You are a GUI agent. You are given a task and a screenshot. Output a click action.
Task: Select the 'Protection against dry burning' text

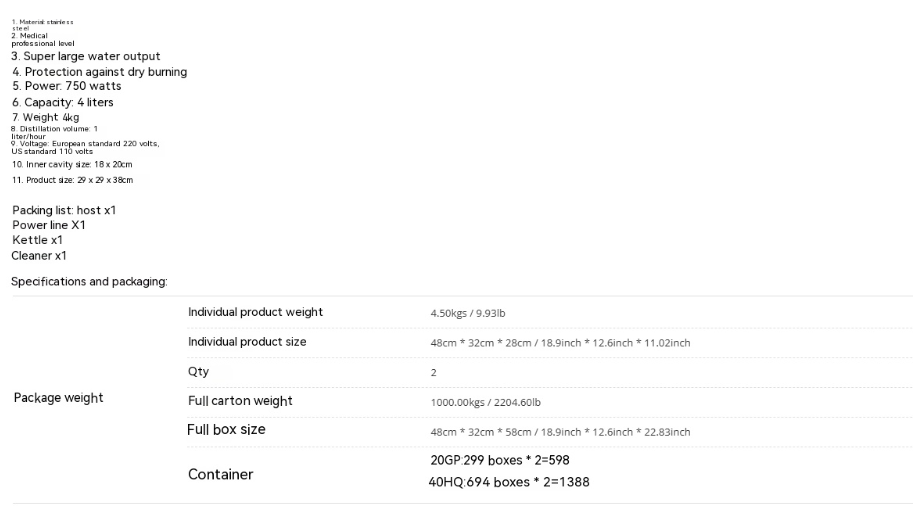(x=100, y=72)
